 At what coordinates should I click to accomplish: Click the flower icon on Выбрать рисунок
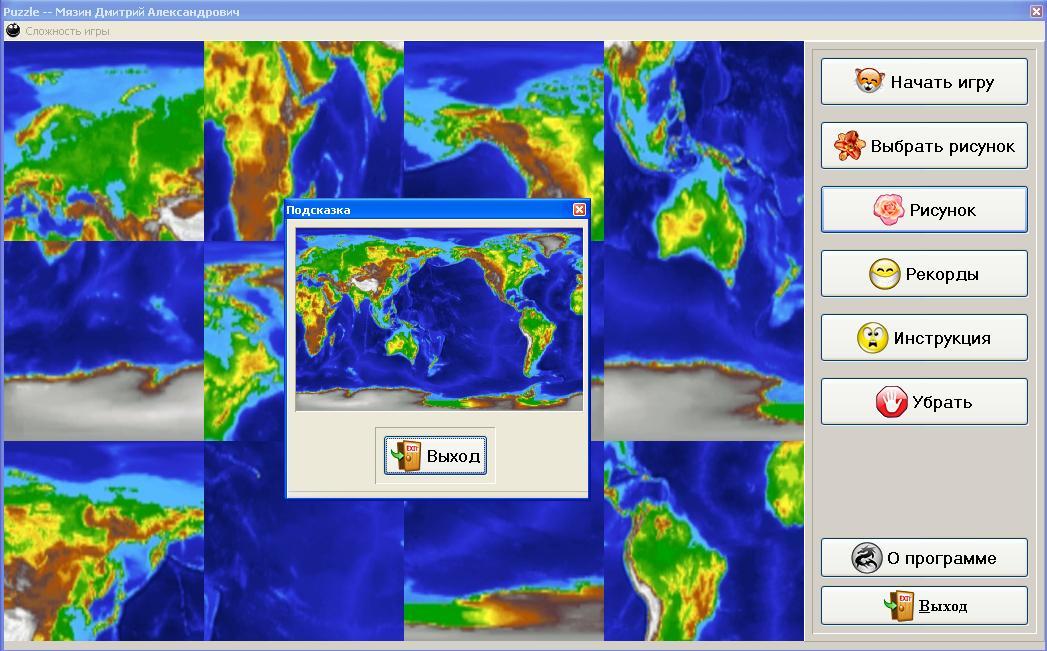pos(850,146)
